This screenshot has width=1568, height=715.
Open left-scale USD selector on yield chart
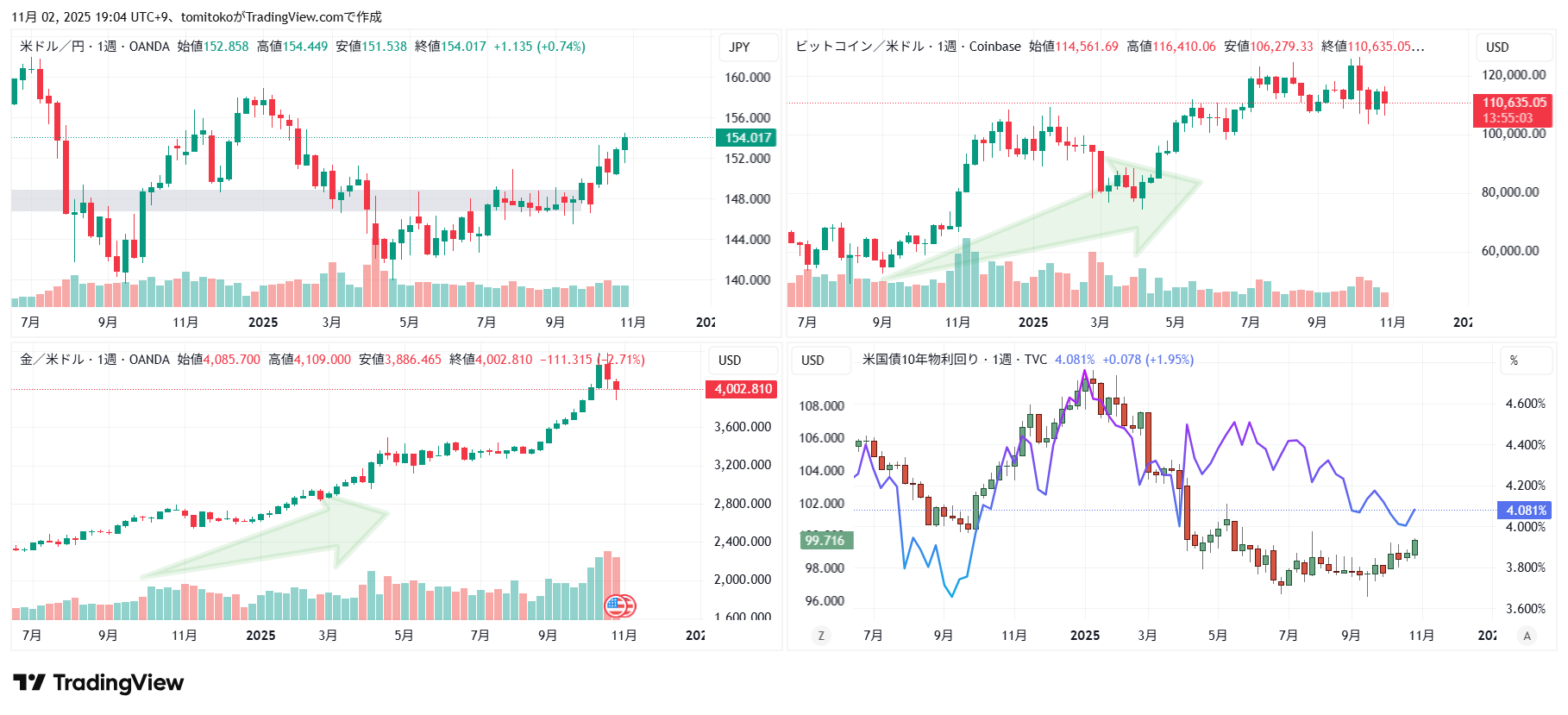point(812,361)
